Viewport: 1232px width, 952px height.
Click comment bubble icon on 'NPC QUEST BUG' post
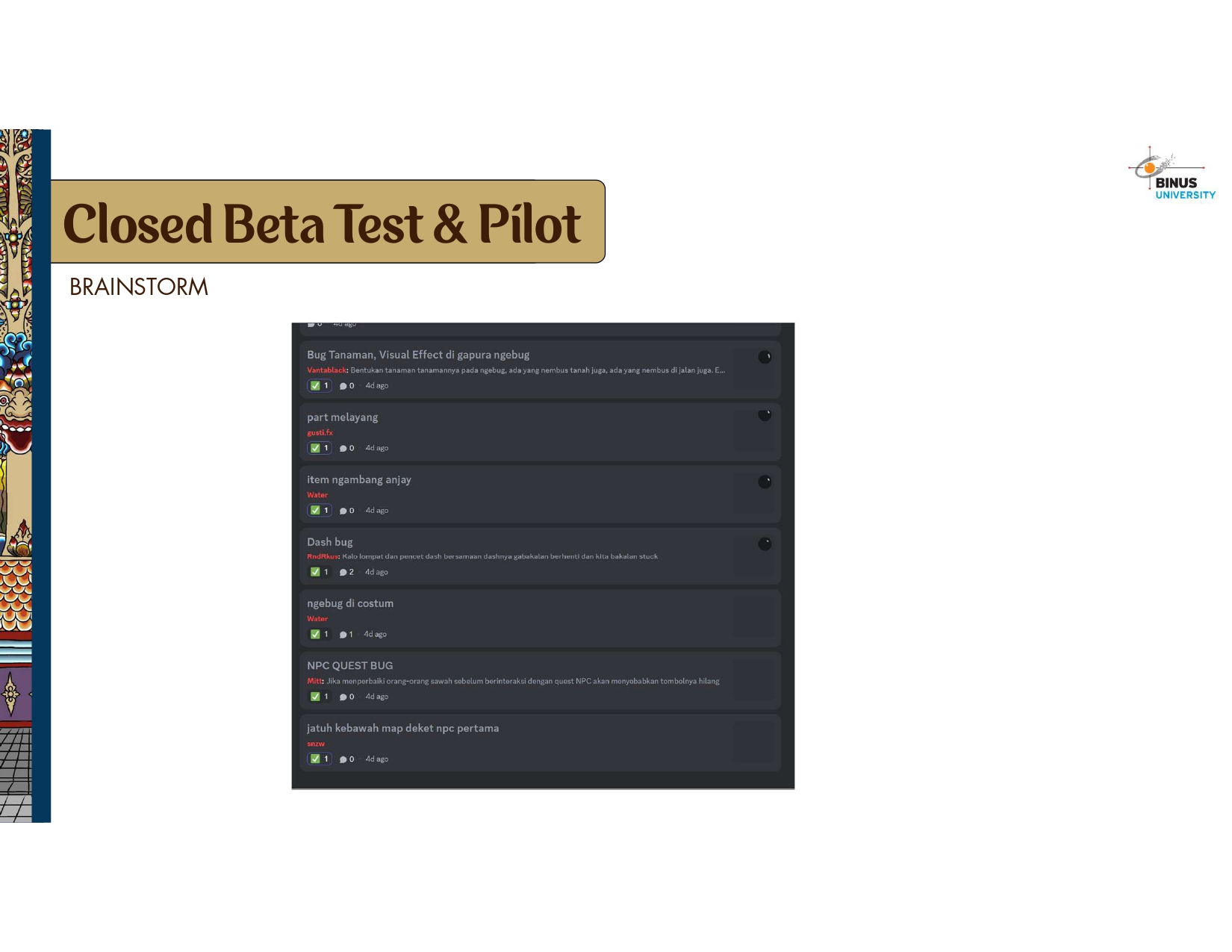point(343,697)
